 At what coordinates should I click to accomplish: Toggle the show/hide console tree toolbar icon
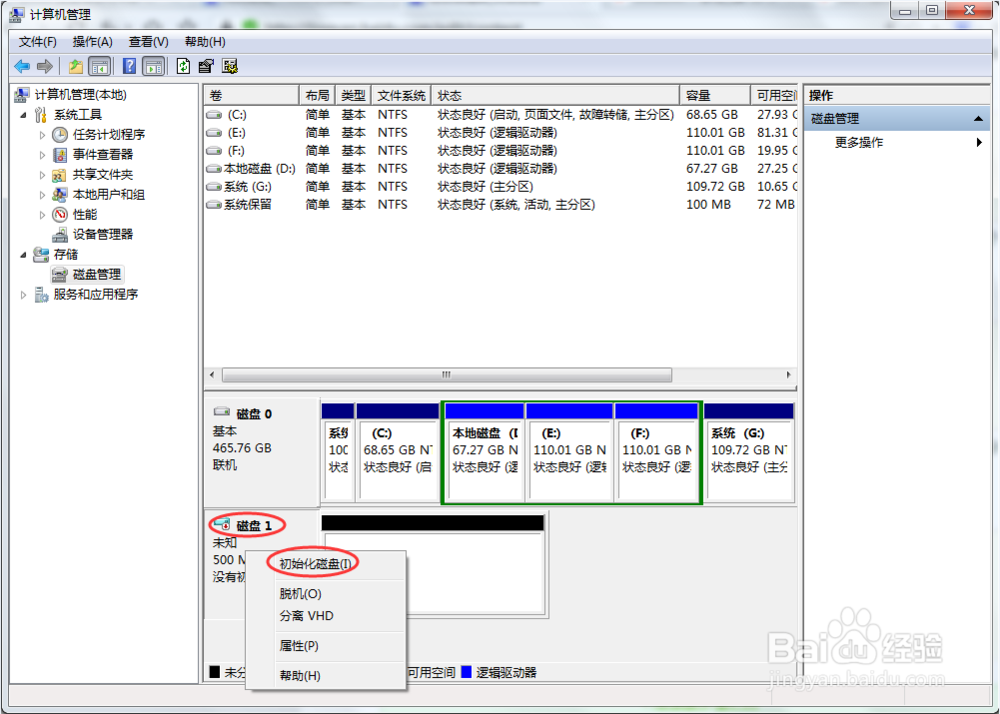pos(99,66)
